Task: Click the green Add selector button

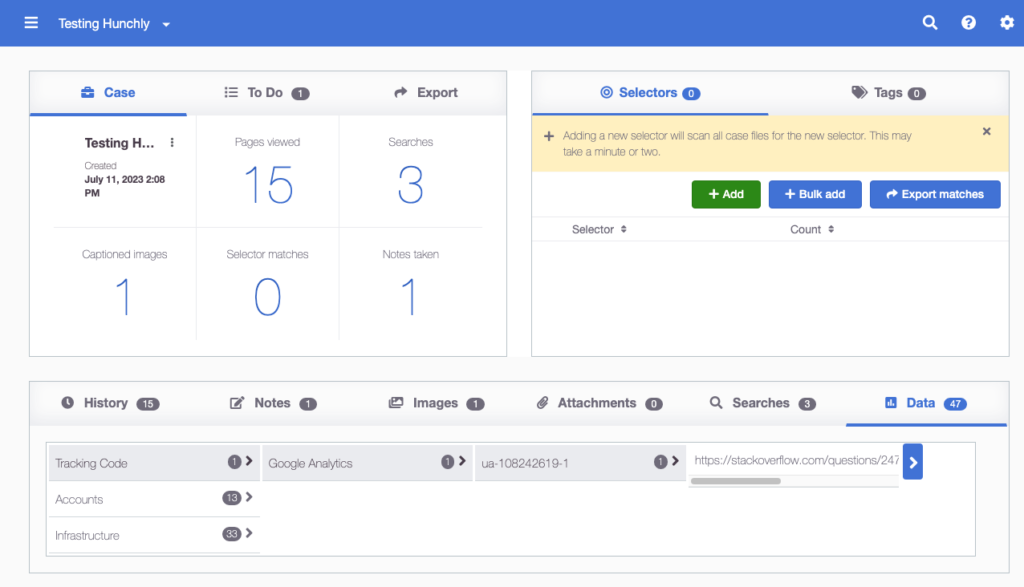Action: coord(725,194)
